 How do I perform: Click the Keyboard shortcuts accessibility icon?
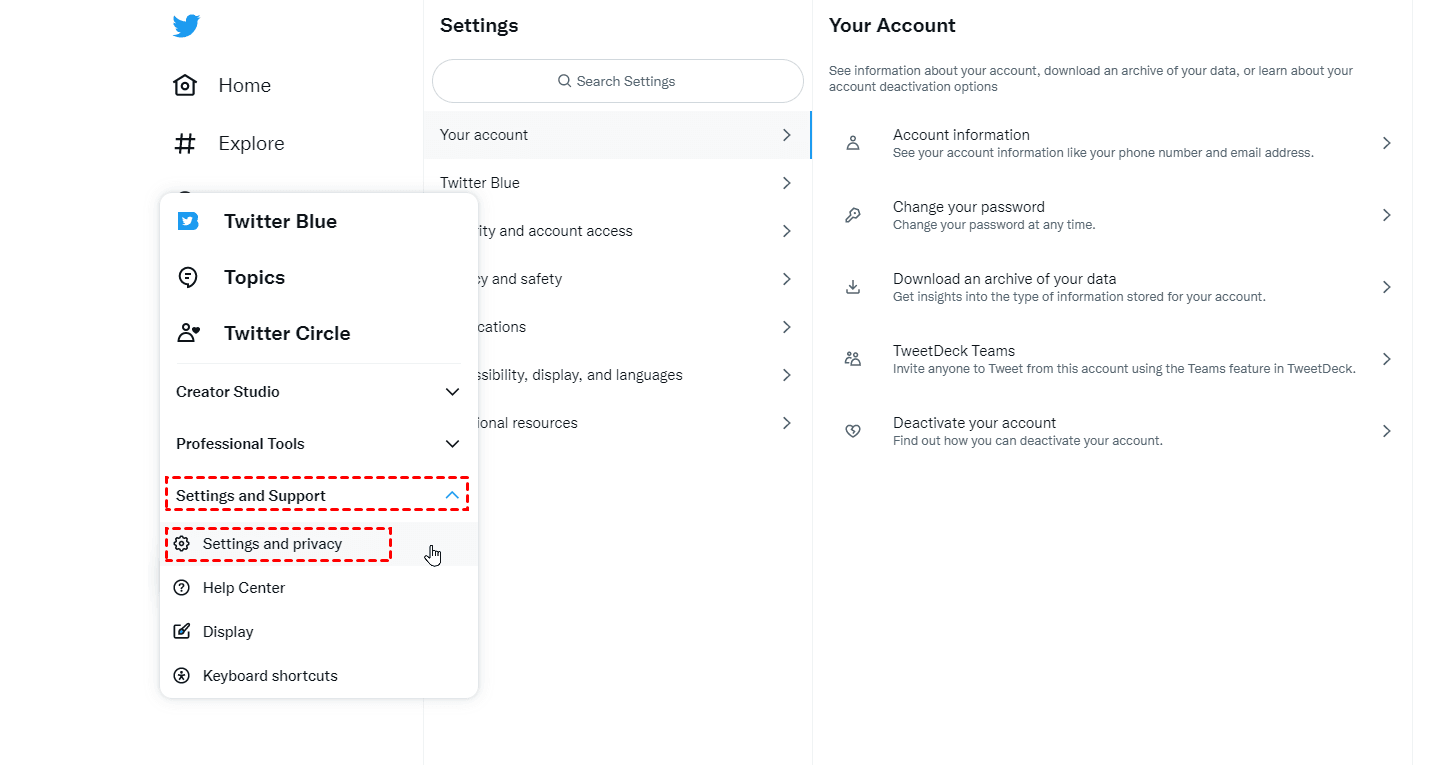tap(182, 676)
